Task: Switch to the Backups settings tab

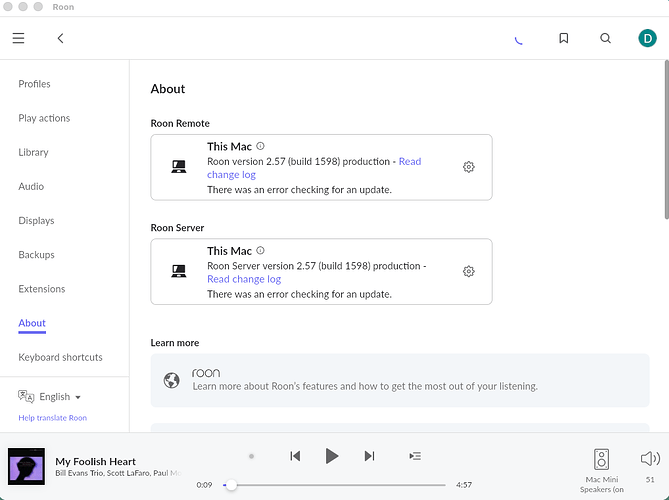Action: point(36,255)
